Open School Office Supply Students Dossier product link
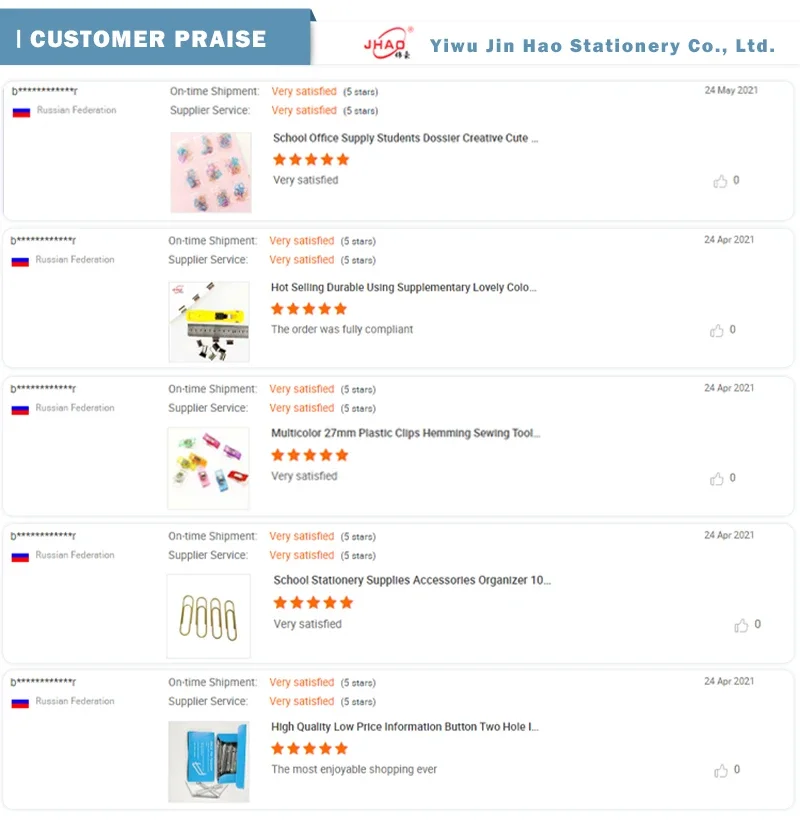 tap(405, 138)
